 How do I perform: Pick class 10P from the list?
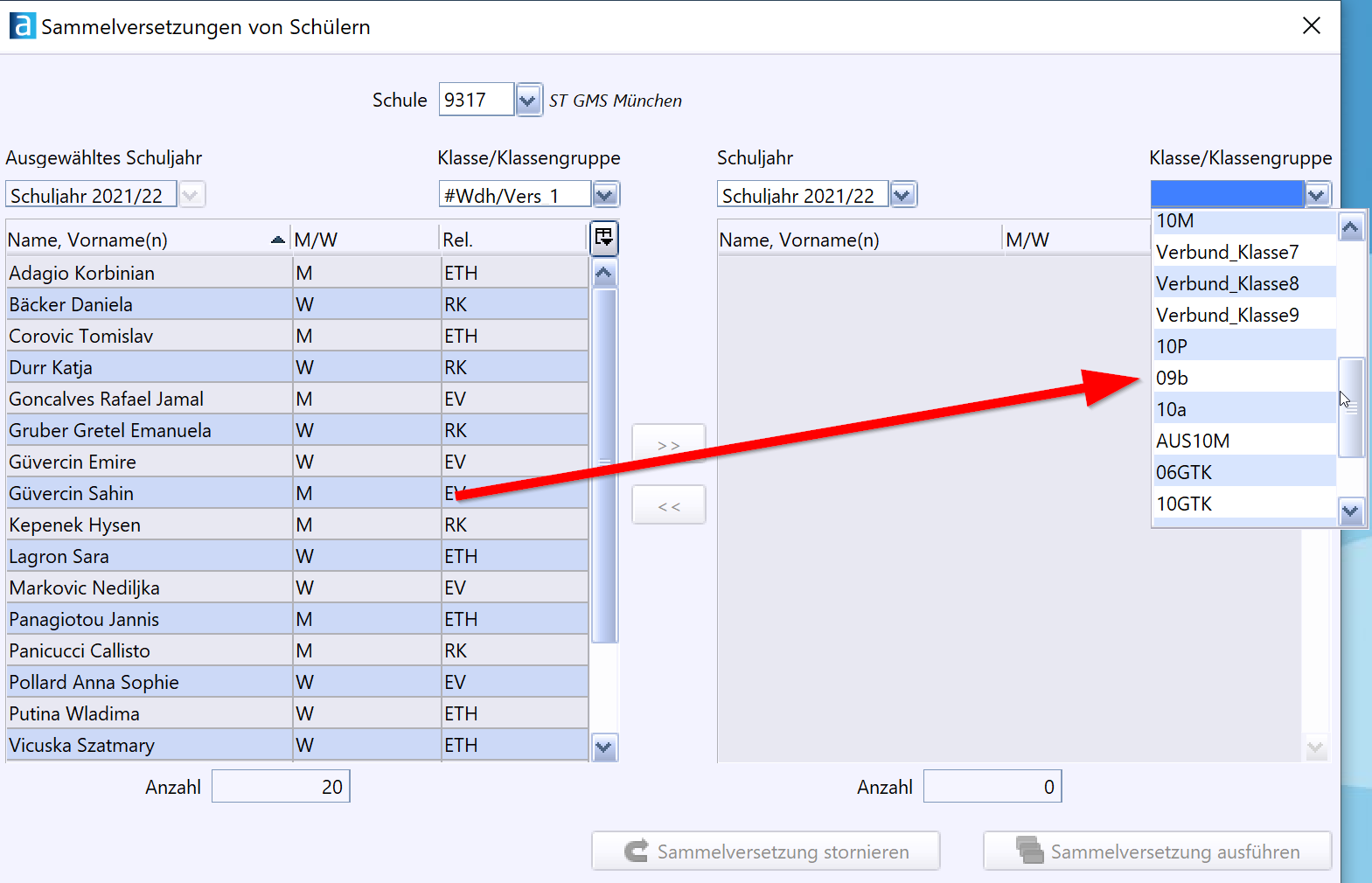1244,346
